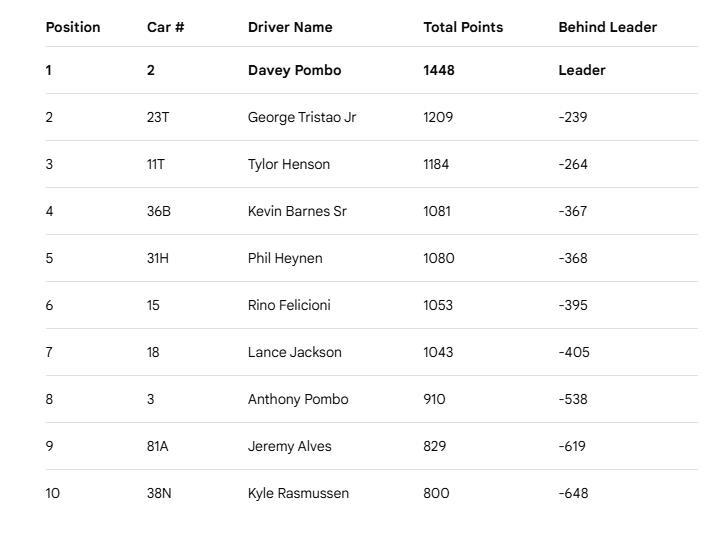The image size is (711, 537).
Task: Click the -648 behind leader value
Action: (x=573, y=493)
